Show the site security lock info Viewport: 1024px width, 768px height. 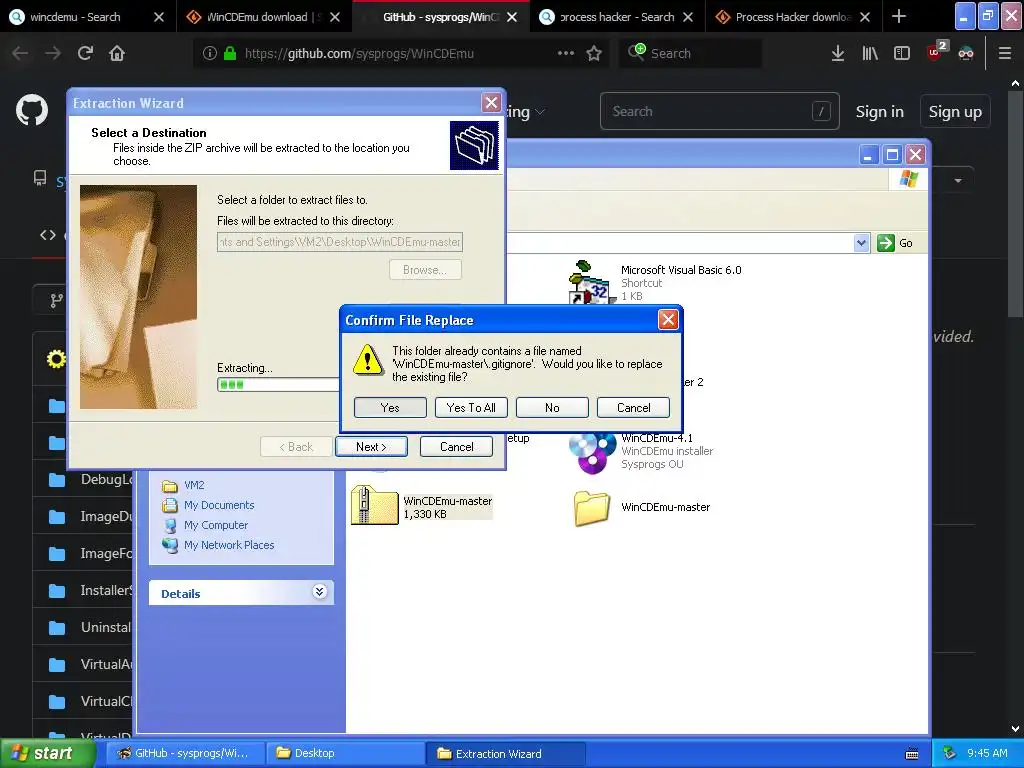pyautogui.click(x=230, y=54)
